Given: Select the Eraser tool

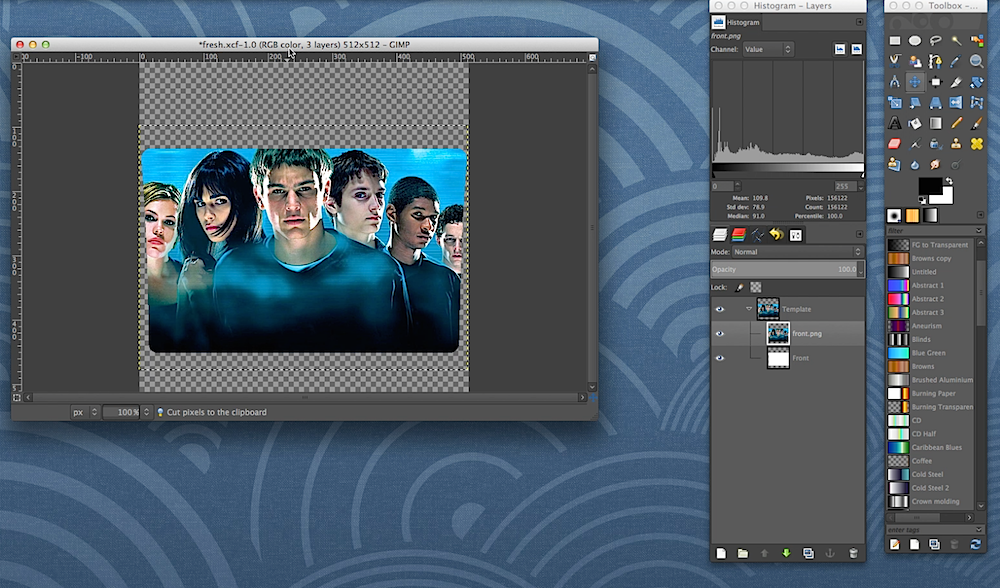Looking at the screenshot, I should point(895,143).
